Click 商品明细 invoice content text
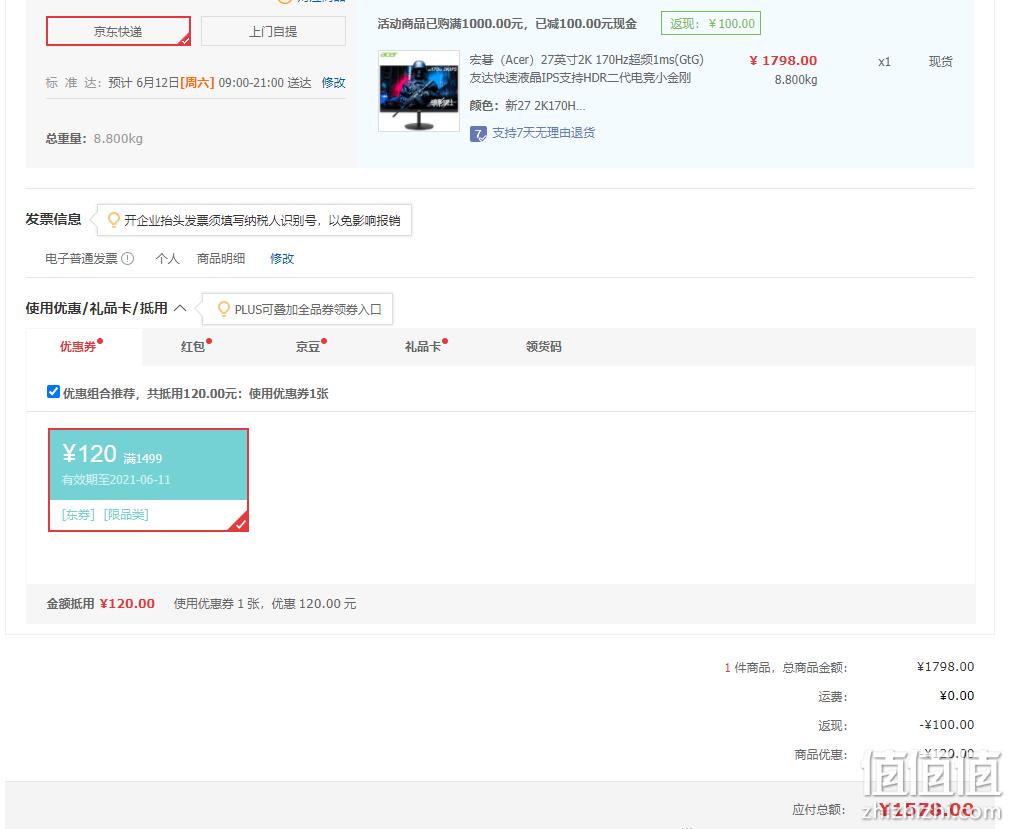The width and height of the screenshot is (1011, 829). pos(221,258)
